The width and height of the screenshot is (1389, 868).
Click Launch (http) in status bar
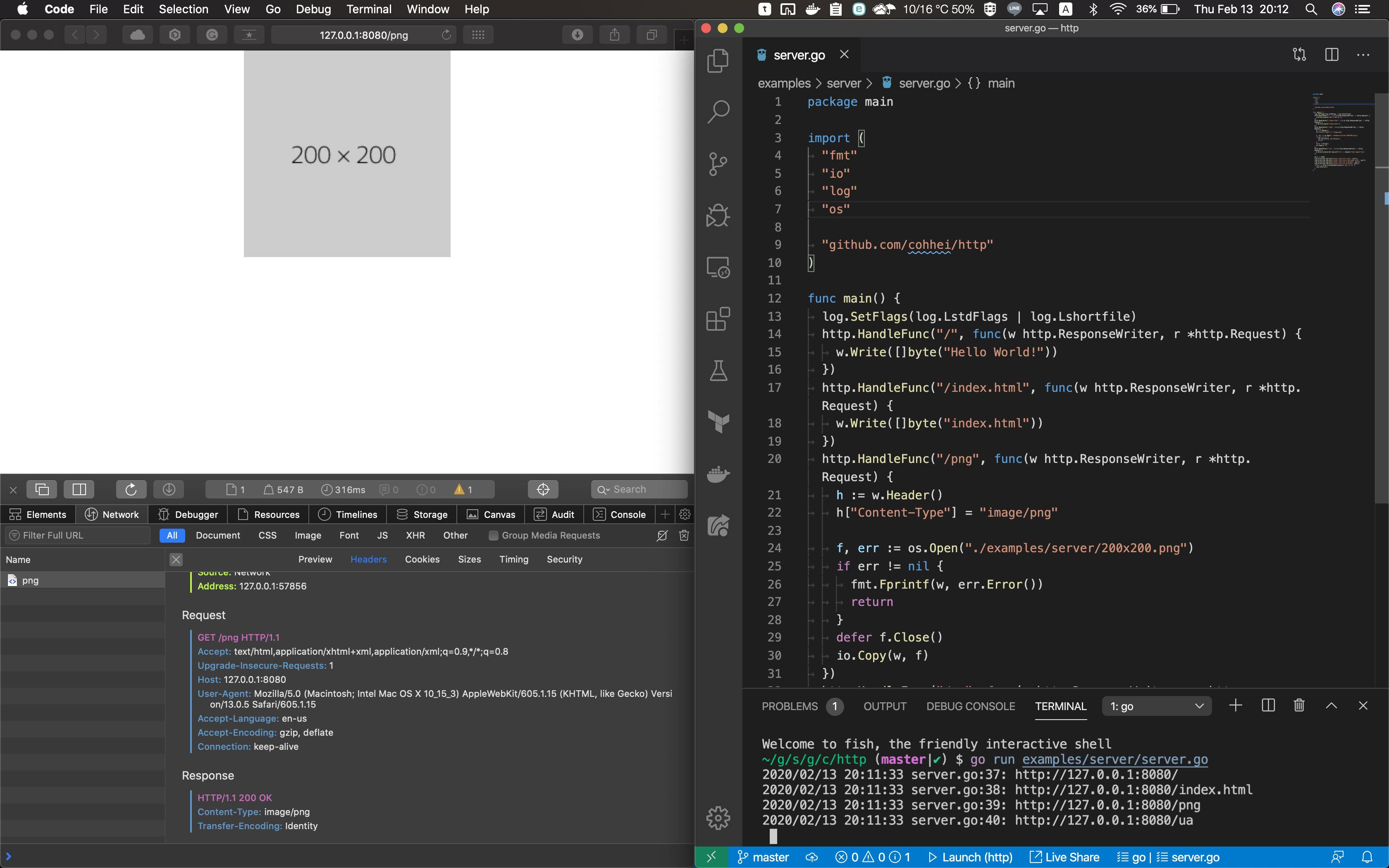pyautogui.click(x=971, y=857)
